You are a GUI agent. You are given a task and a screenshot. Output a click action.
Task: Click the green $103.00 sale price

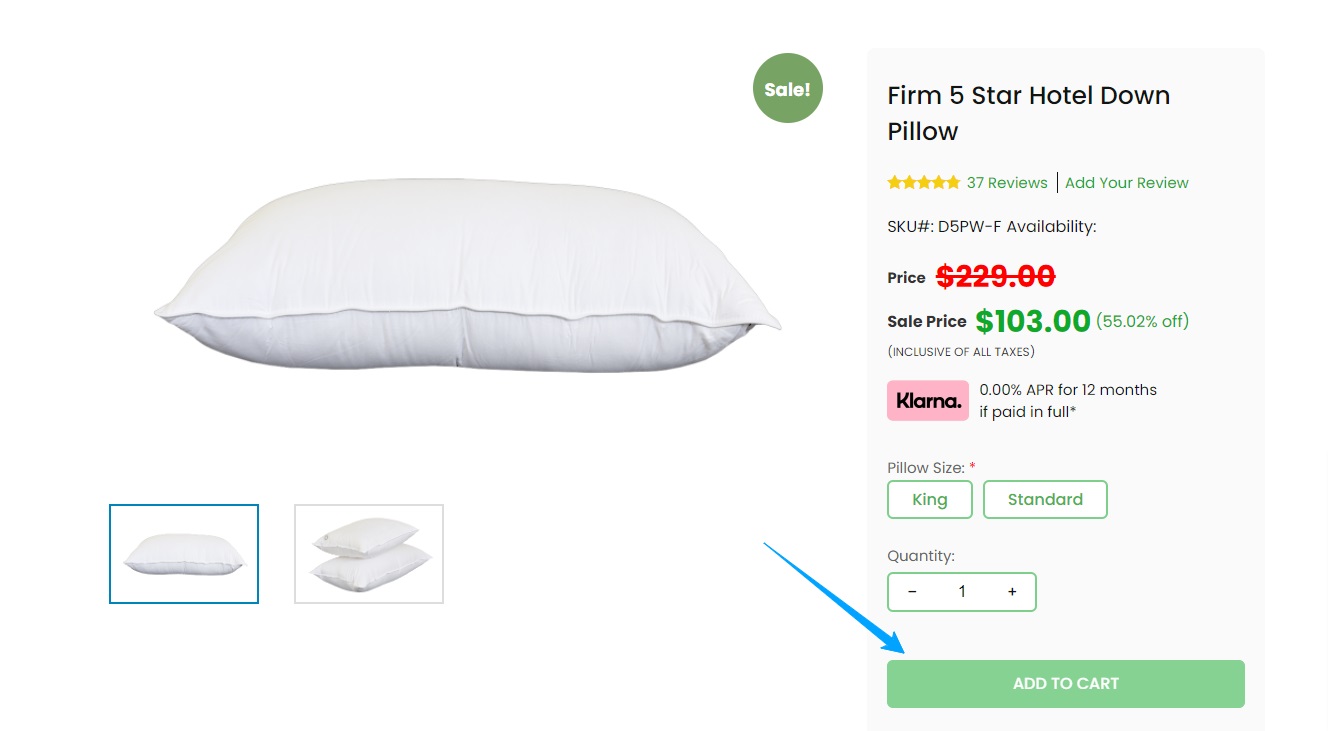[x=1032, y=321]
